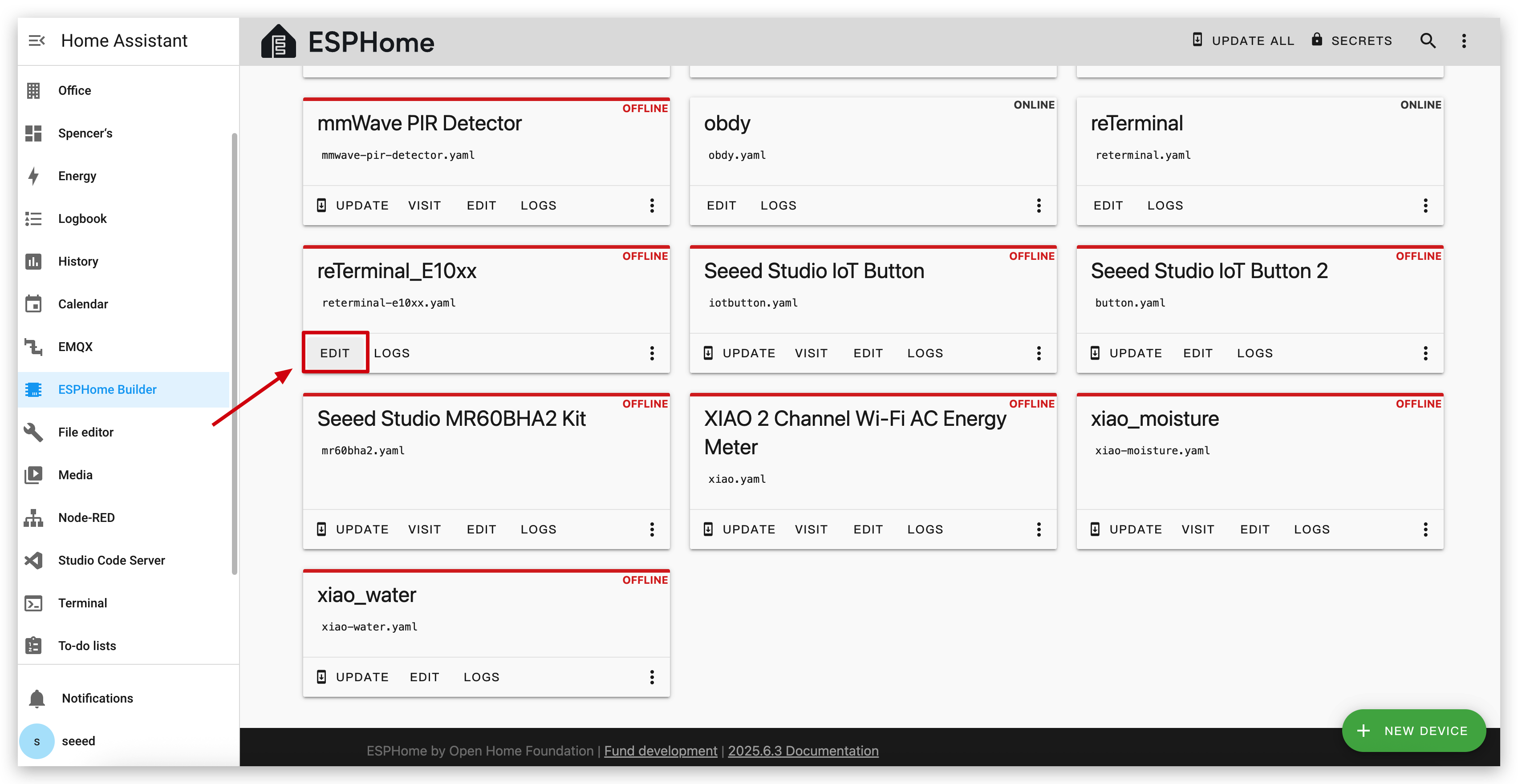
Task: Open the ESPHome header overflow menu
Action: tap(1463, 40)
